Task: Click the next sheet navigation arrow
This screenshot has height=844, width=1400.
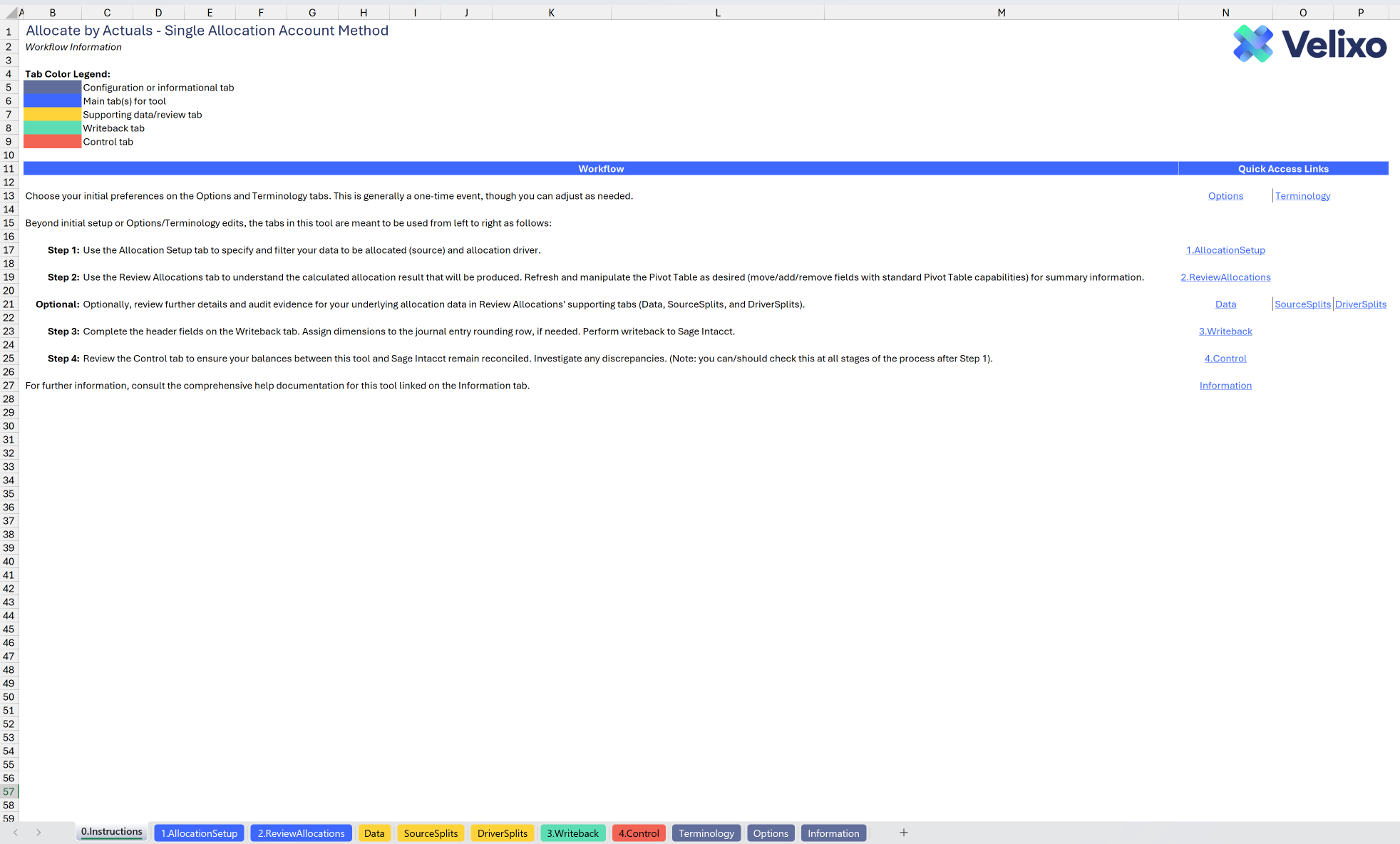Action: 38,833
